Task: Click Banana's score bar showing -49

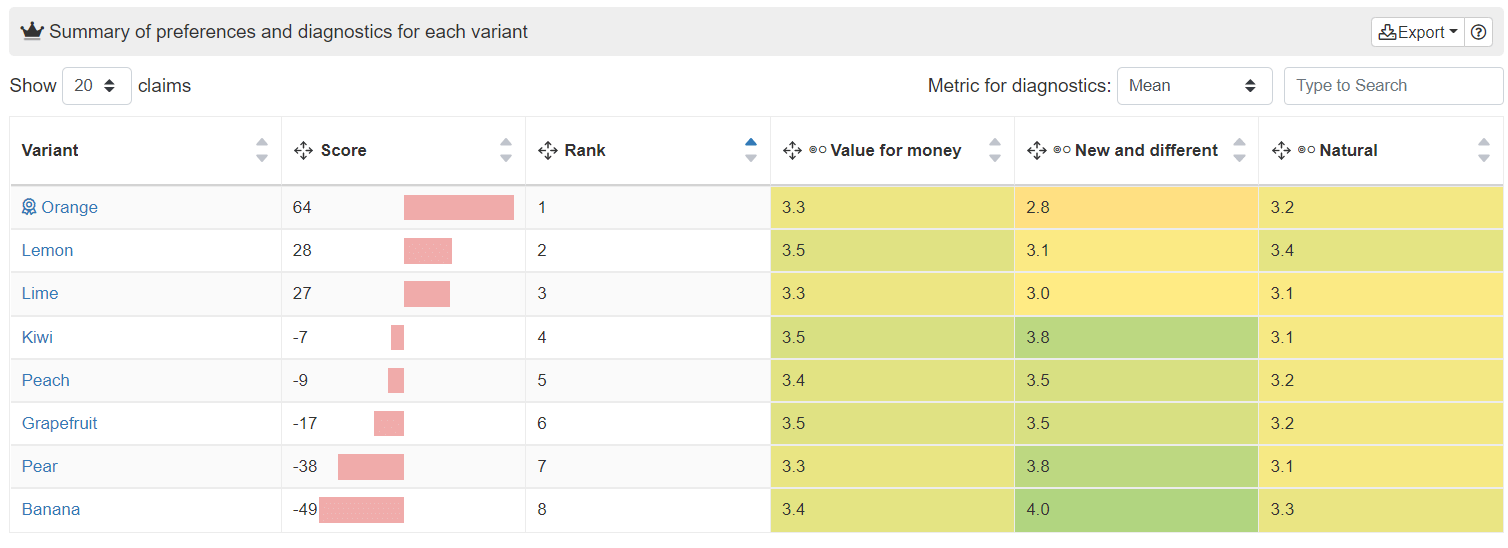Action: pyautogui.click(x=361, y=509)
